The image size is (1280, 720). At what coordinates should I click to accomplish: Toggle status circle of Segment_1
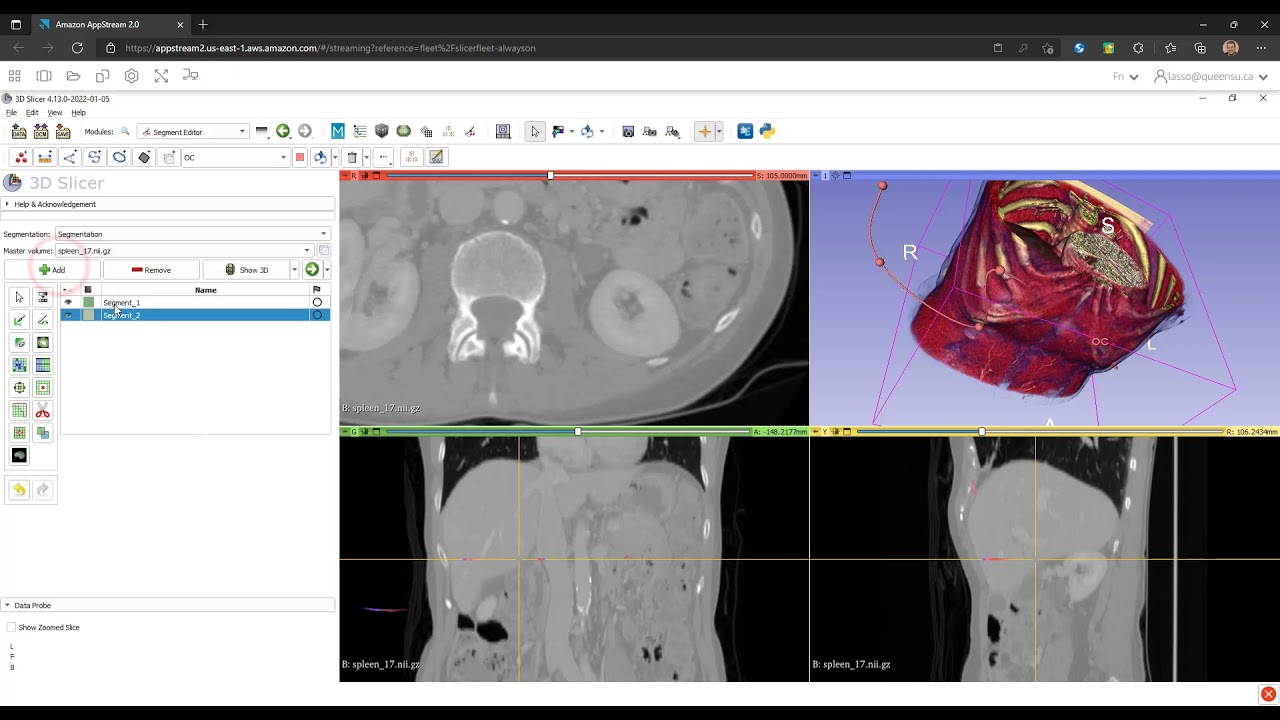(x=317, y=302)
